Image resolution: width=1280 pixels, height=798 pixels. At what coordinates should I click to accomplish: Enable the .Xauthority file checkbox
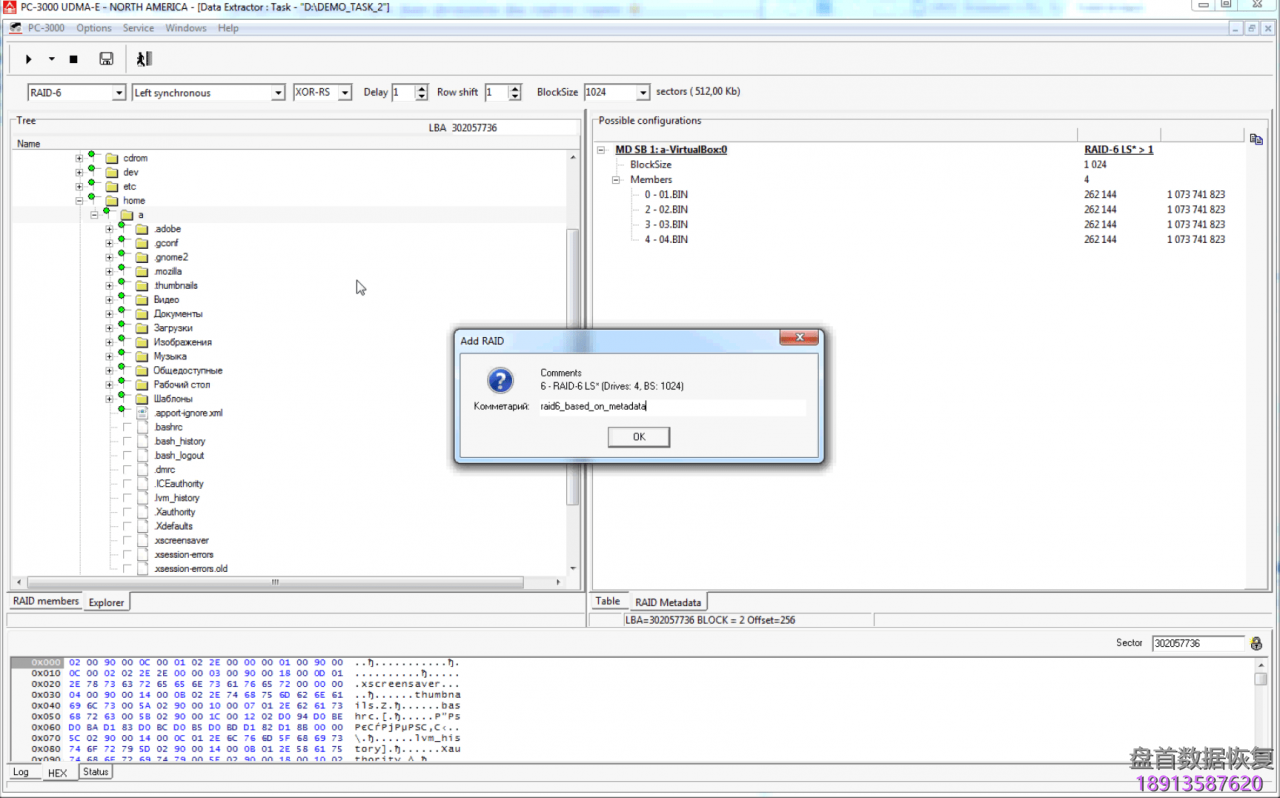pos(127,512)
